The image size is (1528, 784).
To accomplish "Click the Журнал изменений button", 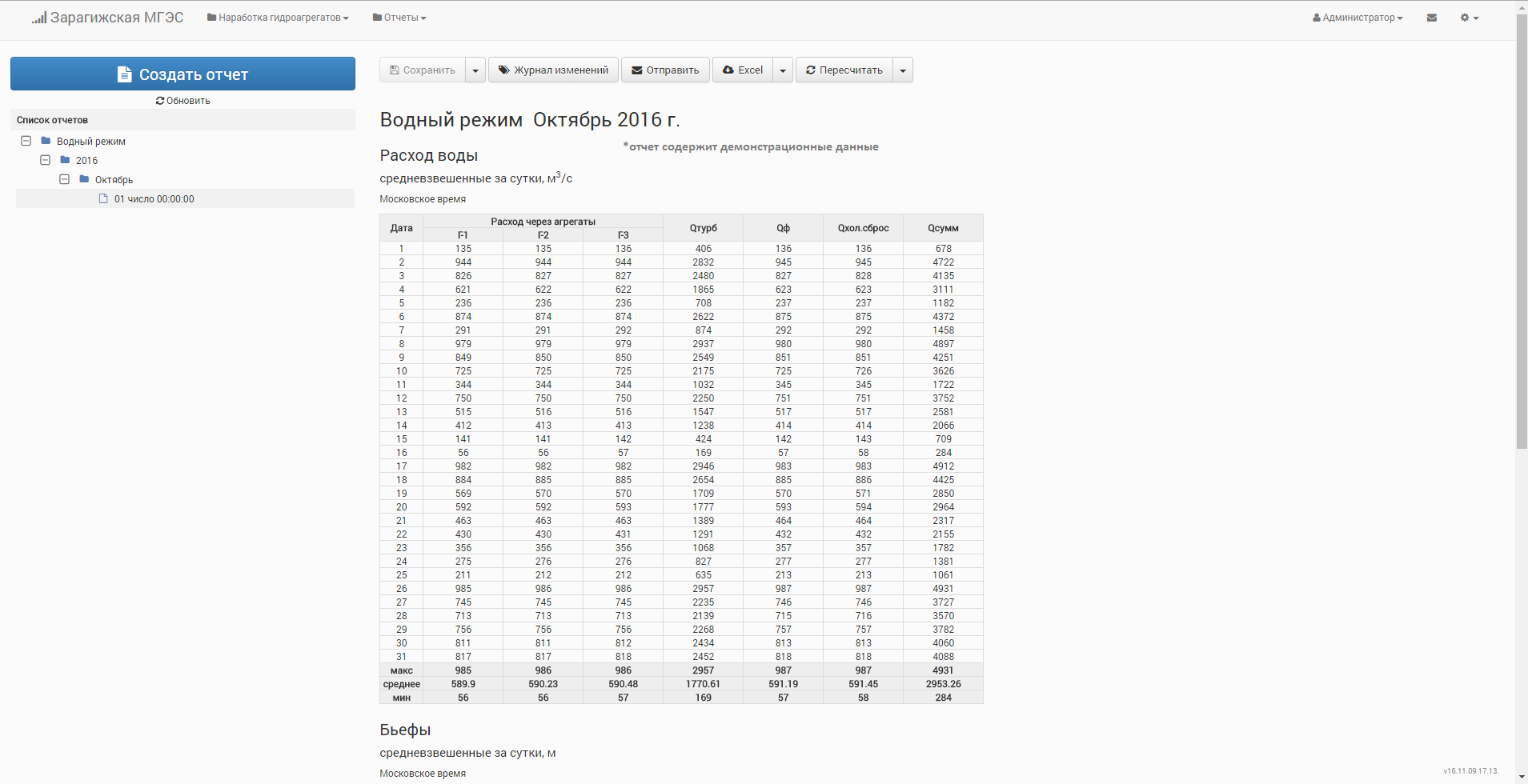I will pos(553,70).
